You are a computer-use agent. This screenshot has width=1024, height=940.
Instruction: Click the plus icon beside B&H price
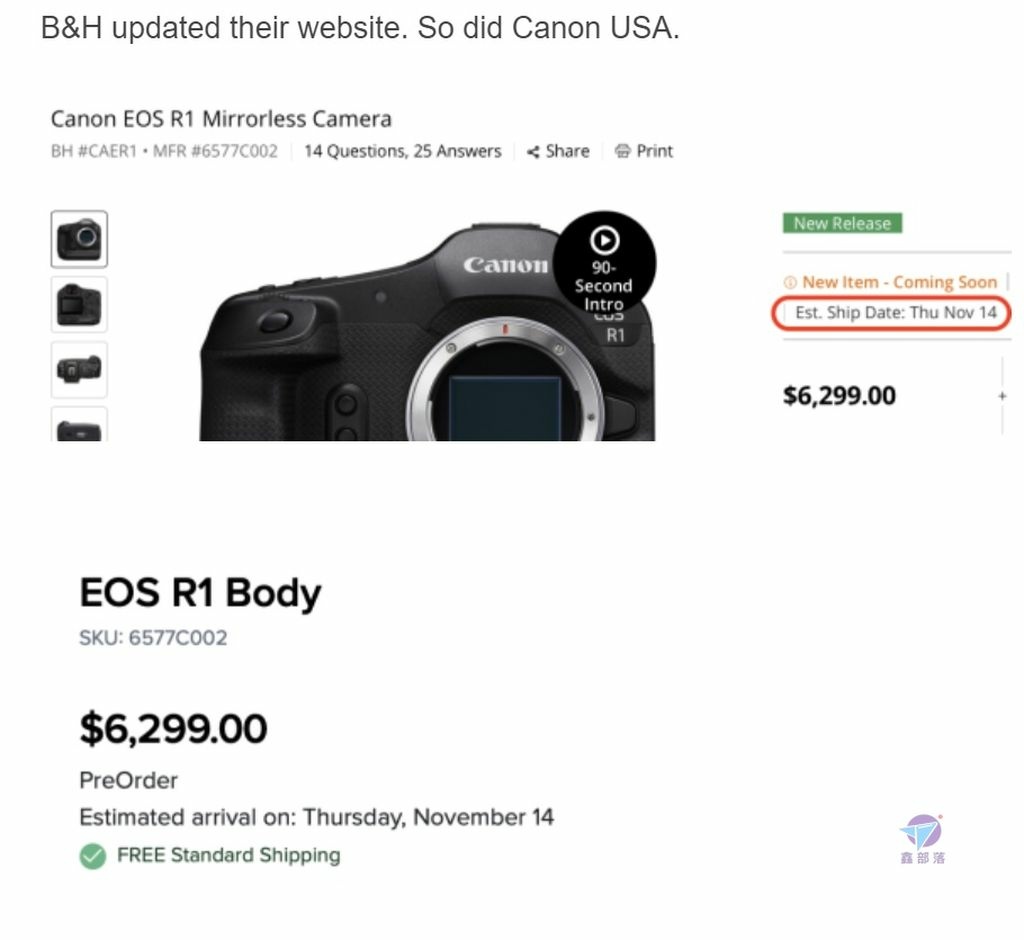tap(1002, 396)
